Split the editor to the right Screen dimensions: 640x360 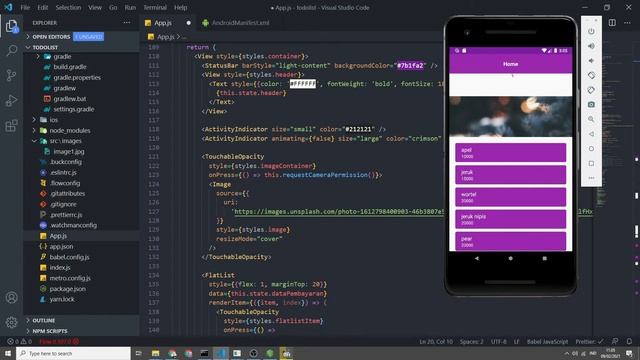coord(612,23)
